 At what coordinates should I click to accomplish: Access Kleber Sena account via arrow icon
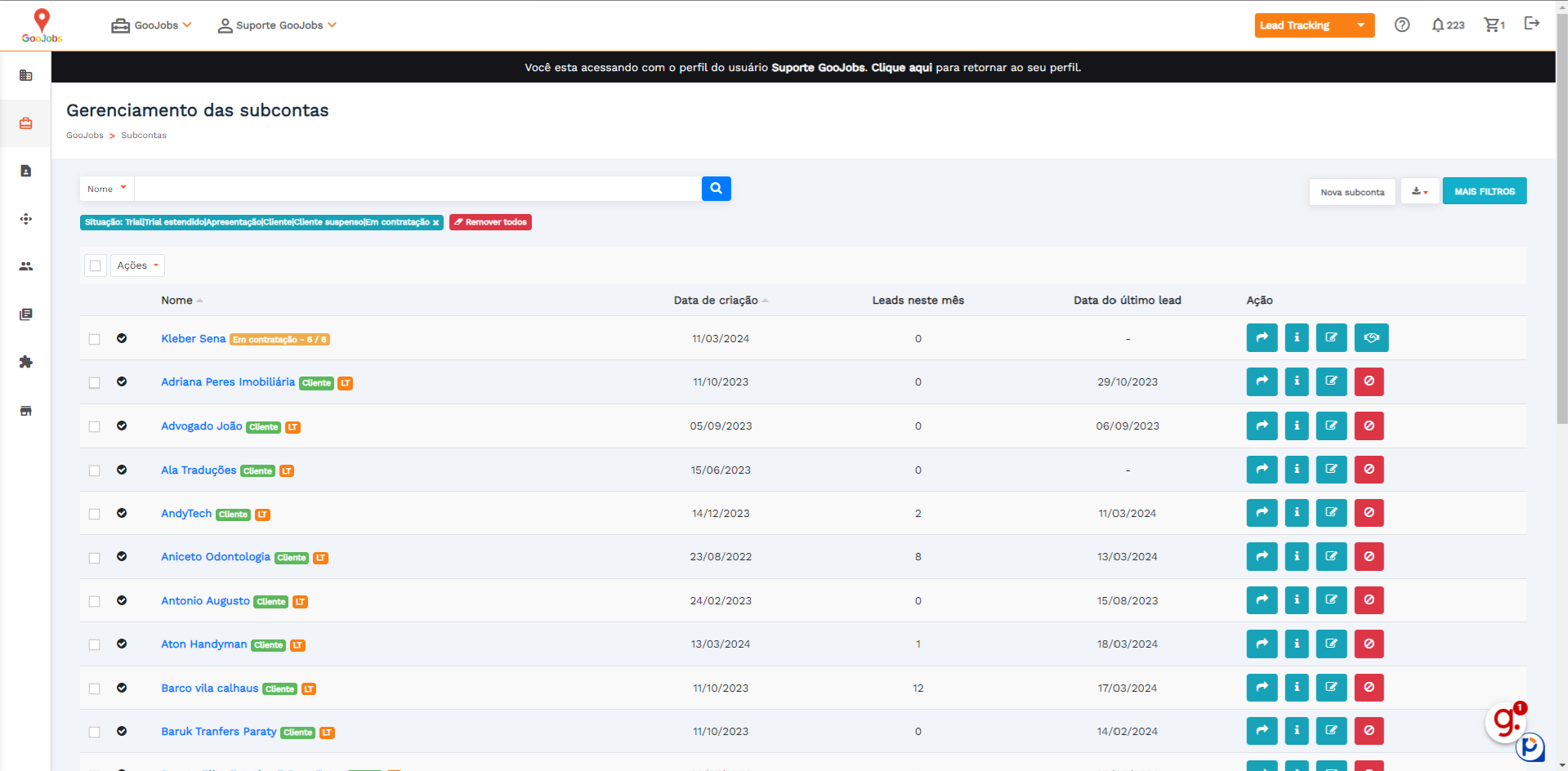click(x=1262, y=338)
